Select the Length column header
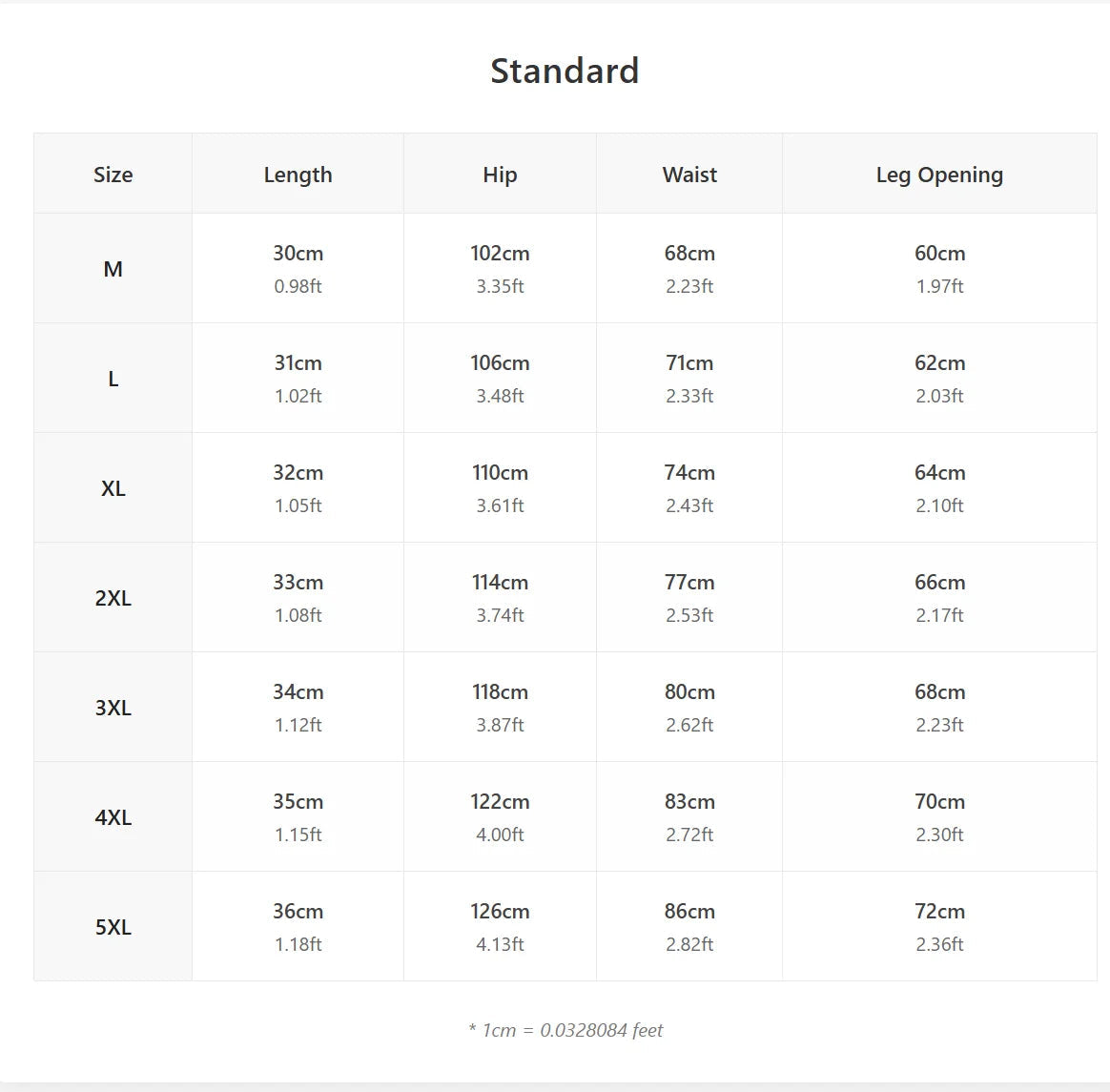Viewport: 1110px width, 1092px height. click(298, 175)
